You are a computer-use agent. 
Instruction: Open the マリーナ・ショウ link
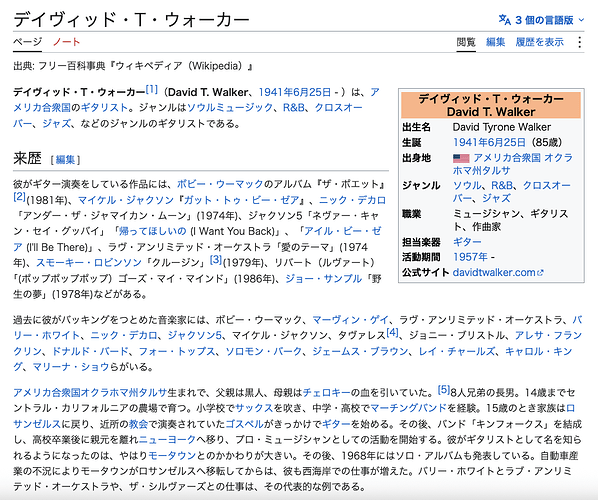tap(71, 367)
